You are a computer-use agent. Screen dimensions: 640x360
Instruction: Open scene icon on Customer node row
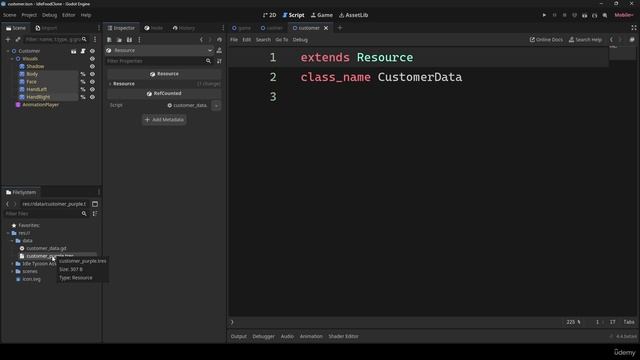(x=73, y=51)
